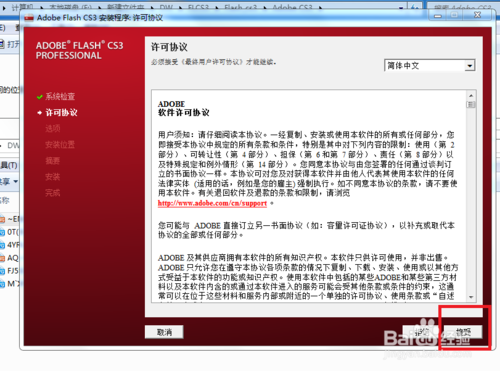Select the 选项 step in sidebar
This screenshot has height=371, width=500.
(53, 128)
